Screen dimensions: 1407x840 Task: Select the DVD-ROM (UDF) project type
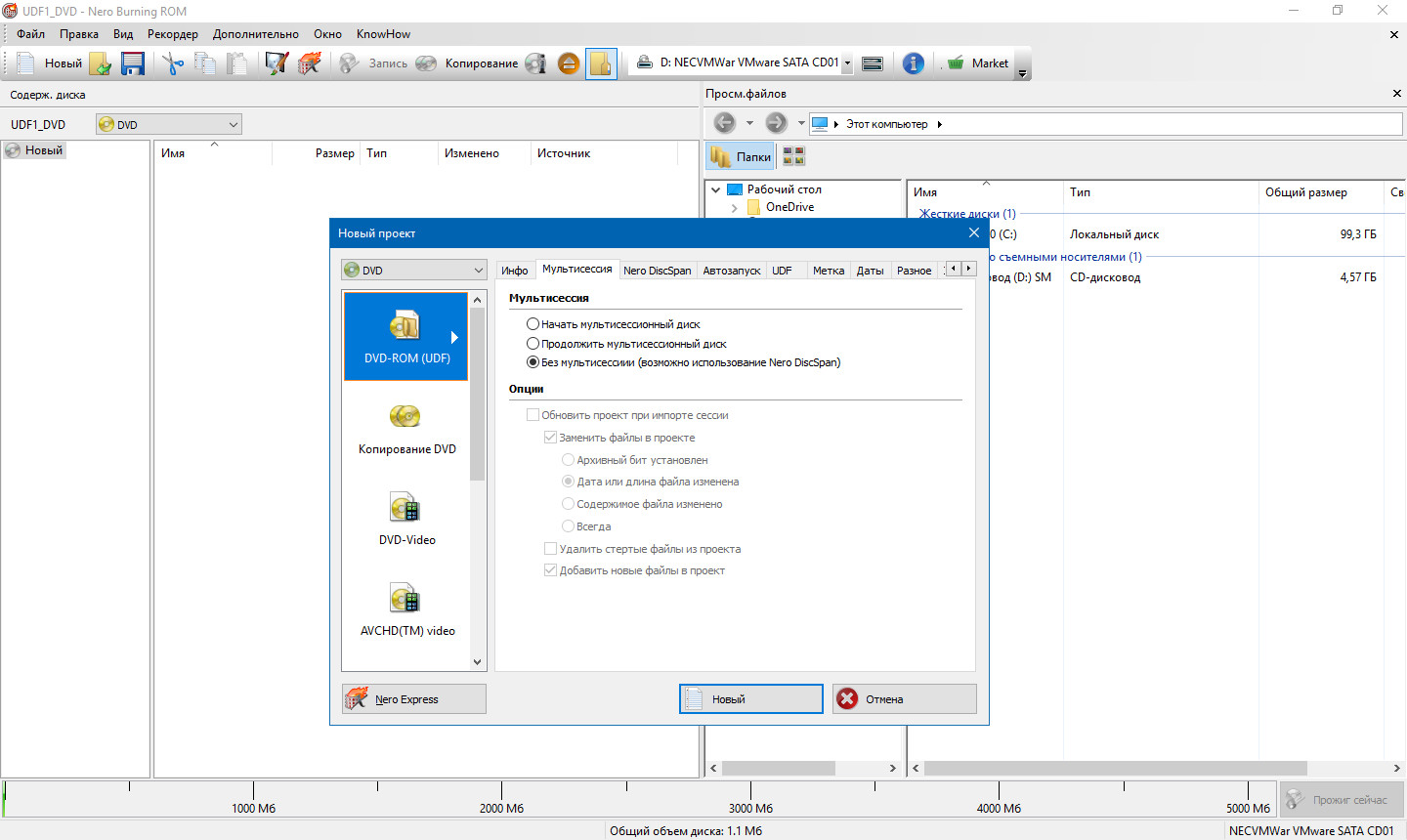[406, 336]
